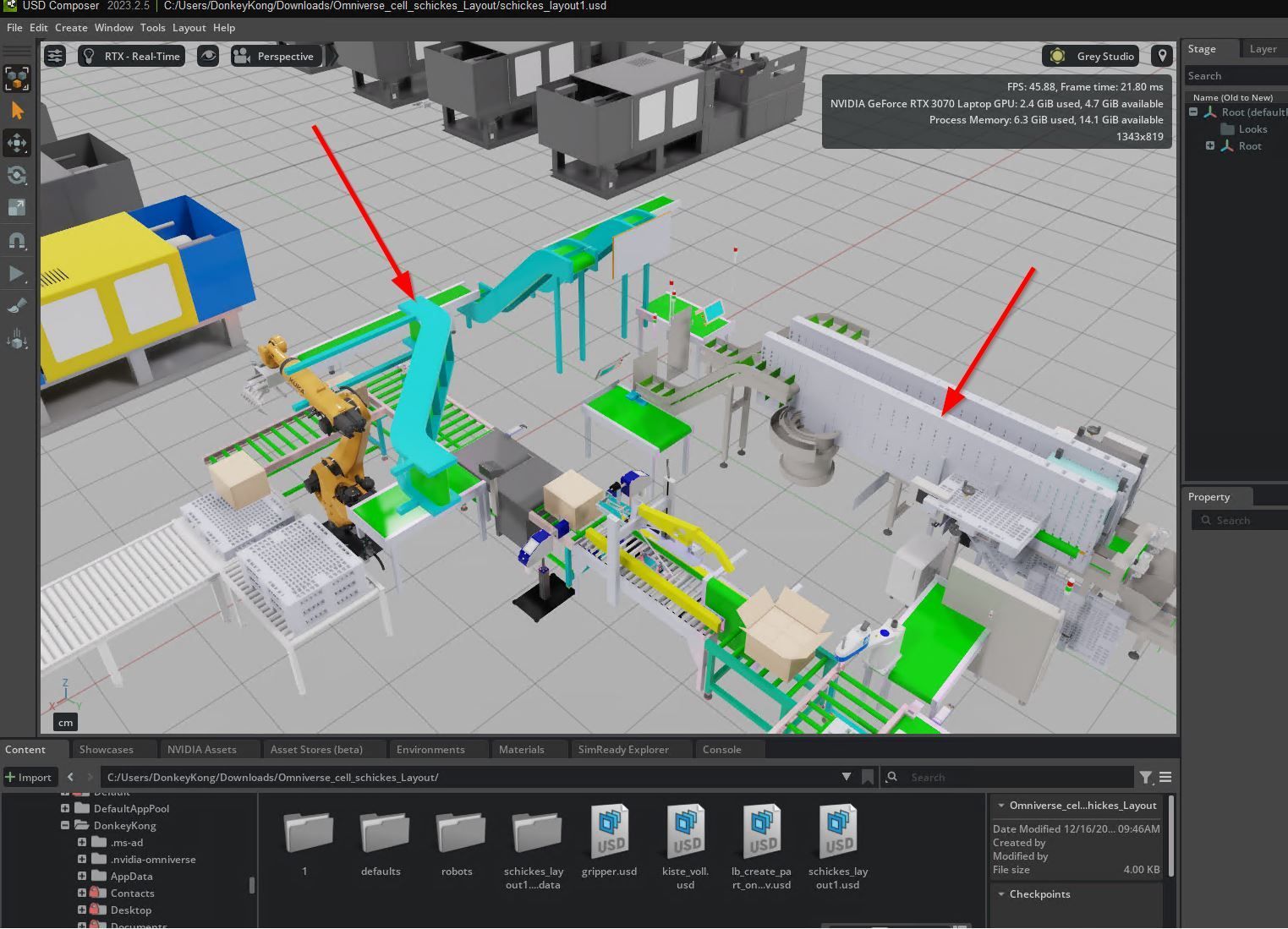The width and height of the screenshot is (1288, 929).
Task: Expand the child Root prim in Stage
Action: click(1210, 146)
